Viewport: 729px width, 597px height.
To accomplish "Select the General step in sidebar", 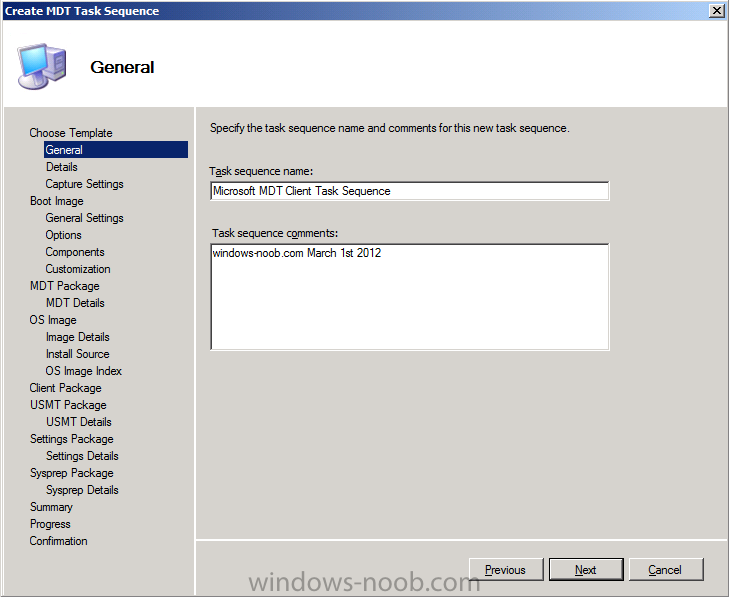I will click(x=116, y=150).
